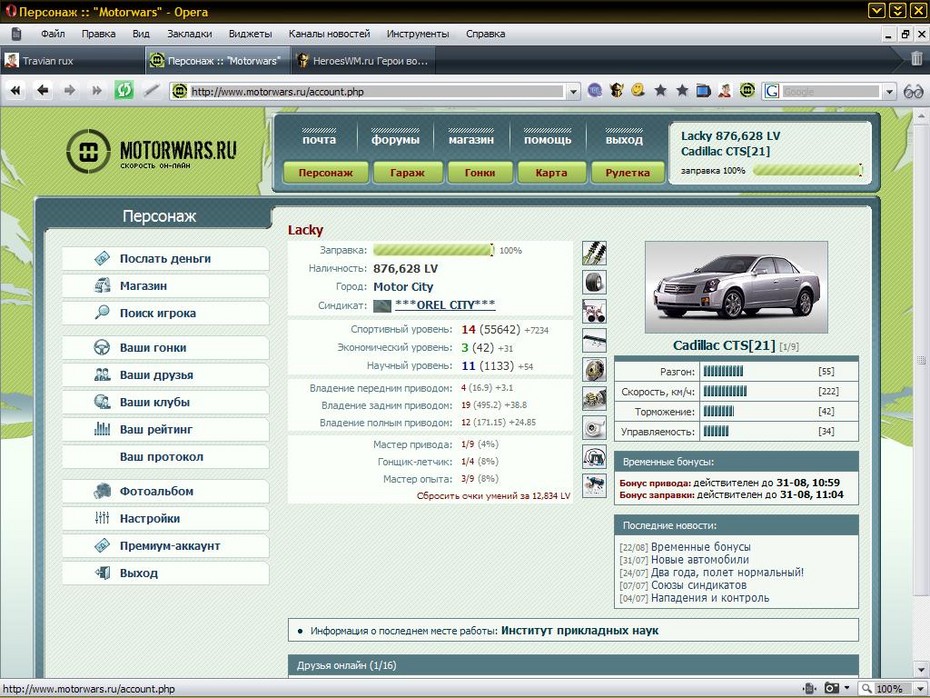Viewport: 930px width, 698px height.
Task: Click the engine part icon
Action: (594, 399)
